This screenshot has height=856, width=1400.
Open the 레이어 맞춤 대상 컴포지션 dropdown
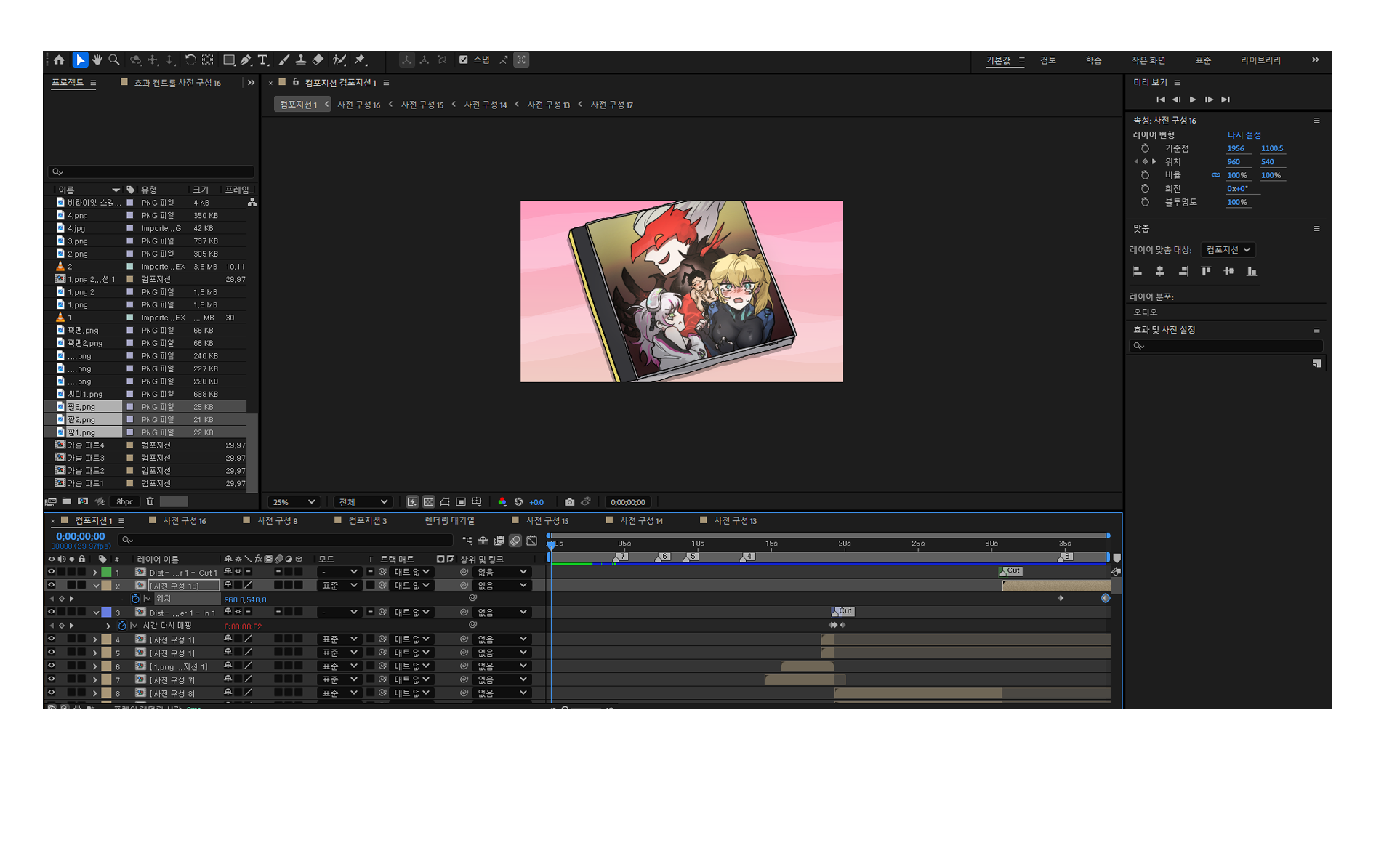point(1228,250)
